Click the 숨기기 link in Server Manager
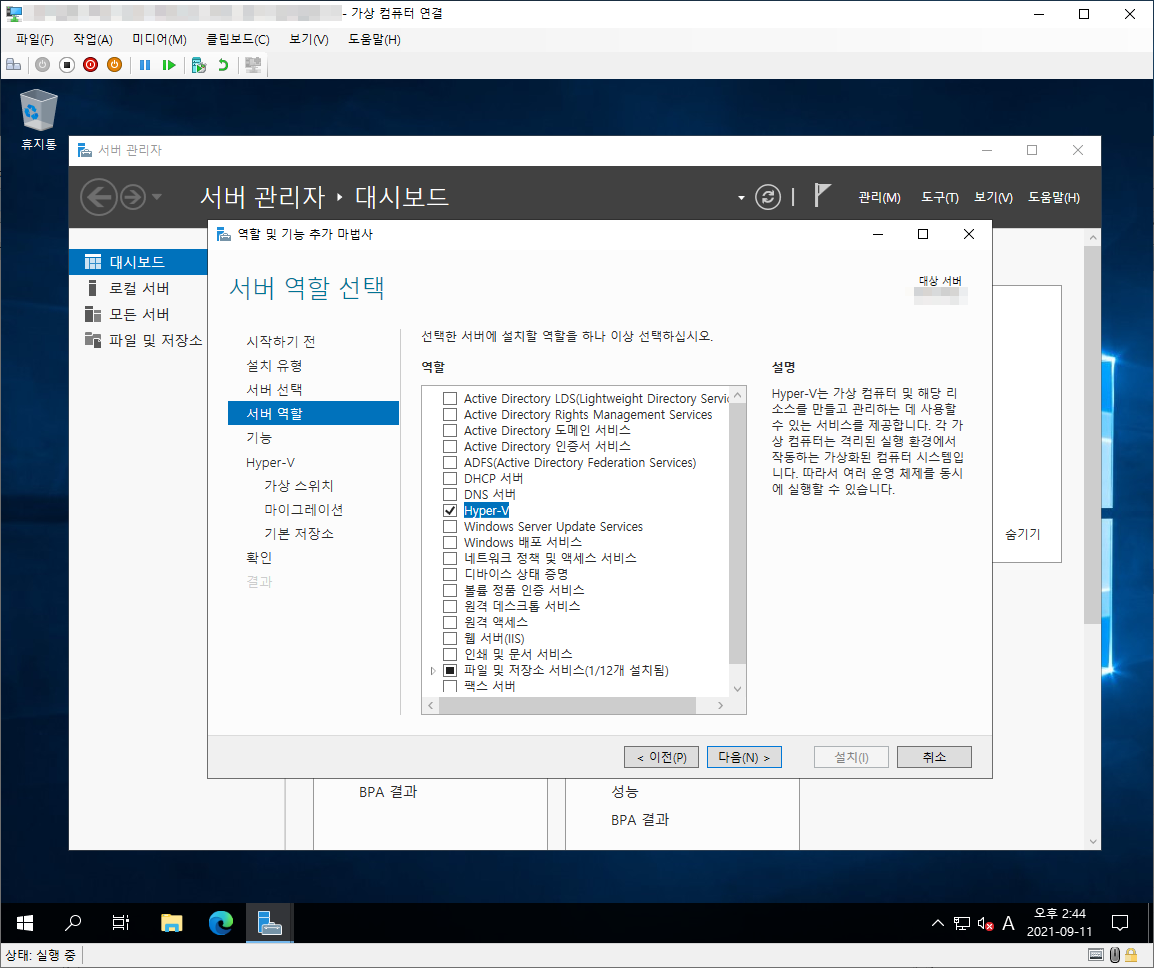 [x=1023, y=534]
